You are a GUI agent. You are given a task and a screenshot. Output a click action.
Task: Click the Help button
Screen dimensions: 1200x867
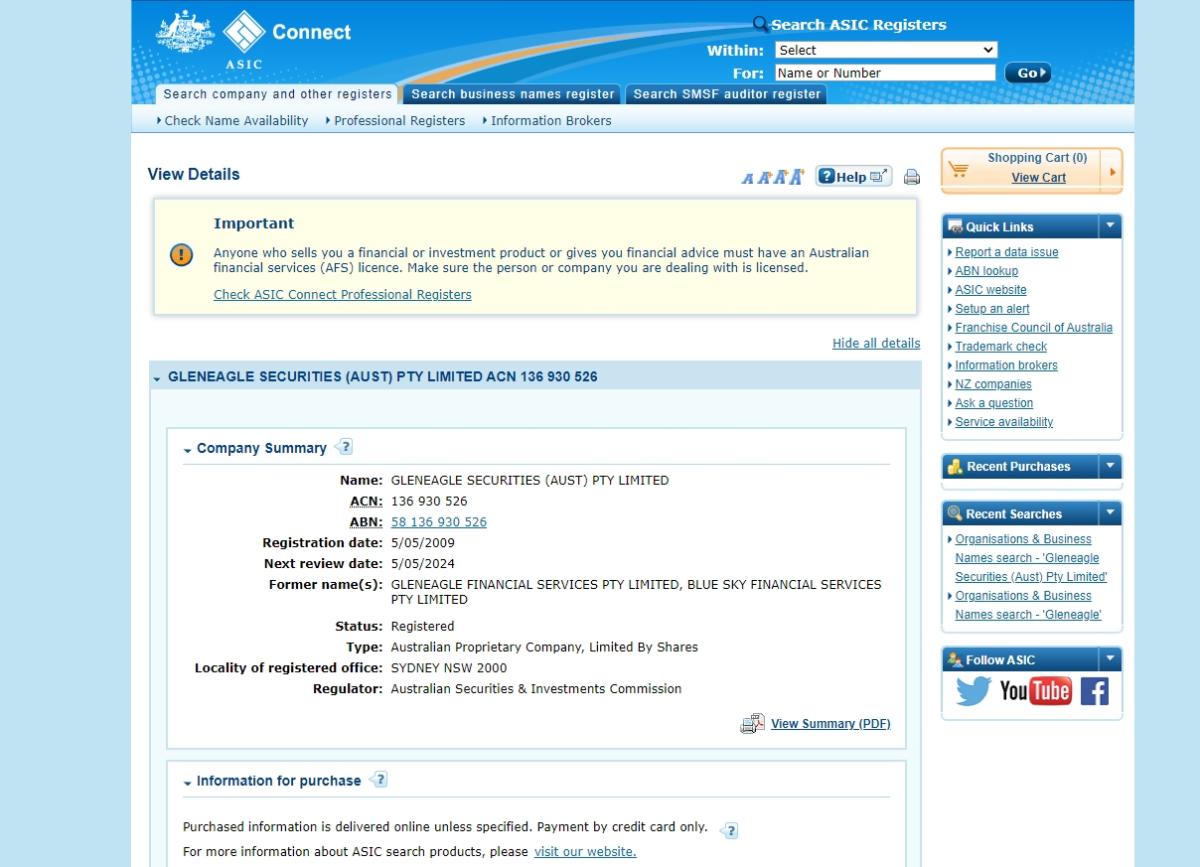[x=853, y=177]
